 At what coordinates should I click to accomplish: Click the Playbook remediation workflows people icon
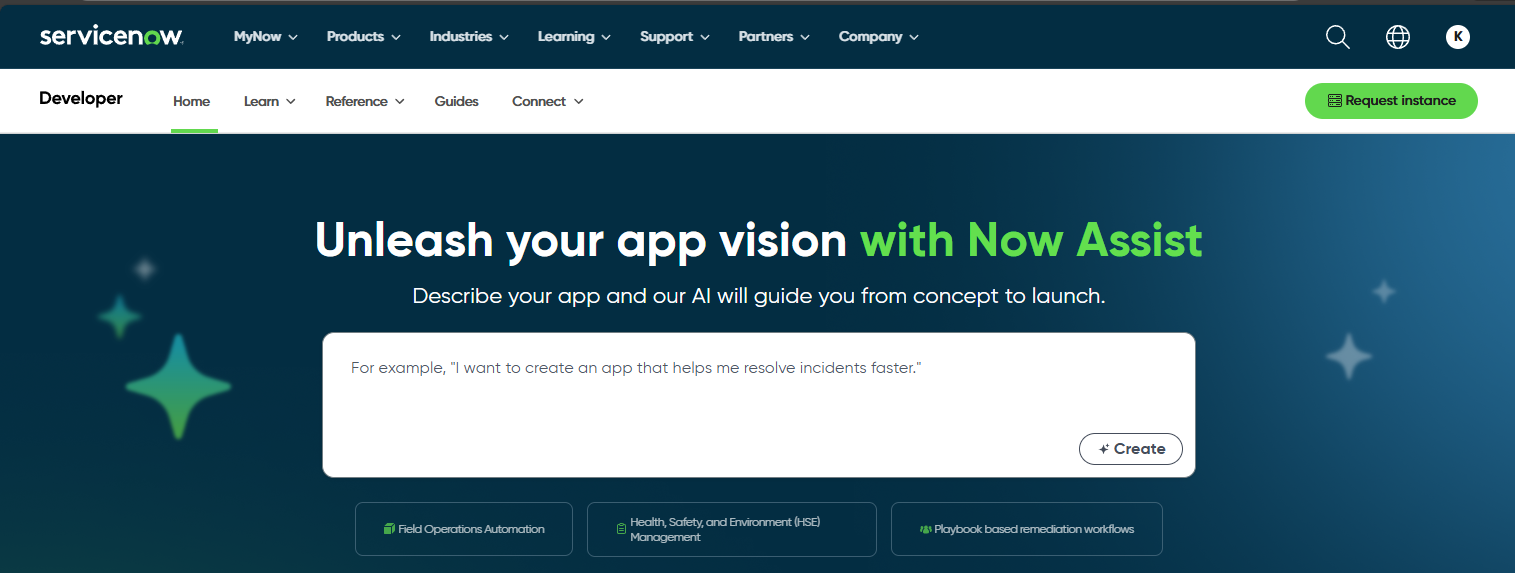925,529
